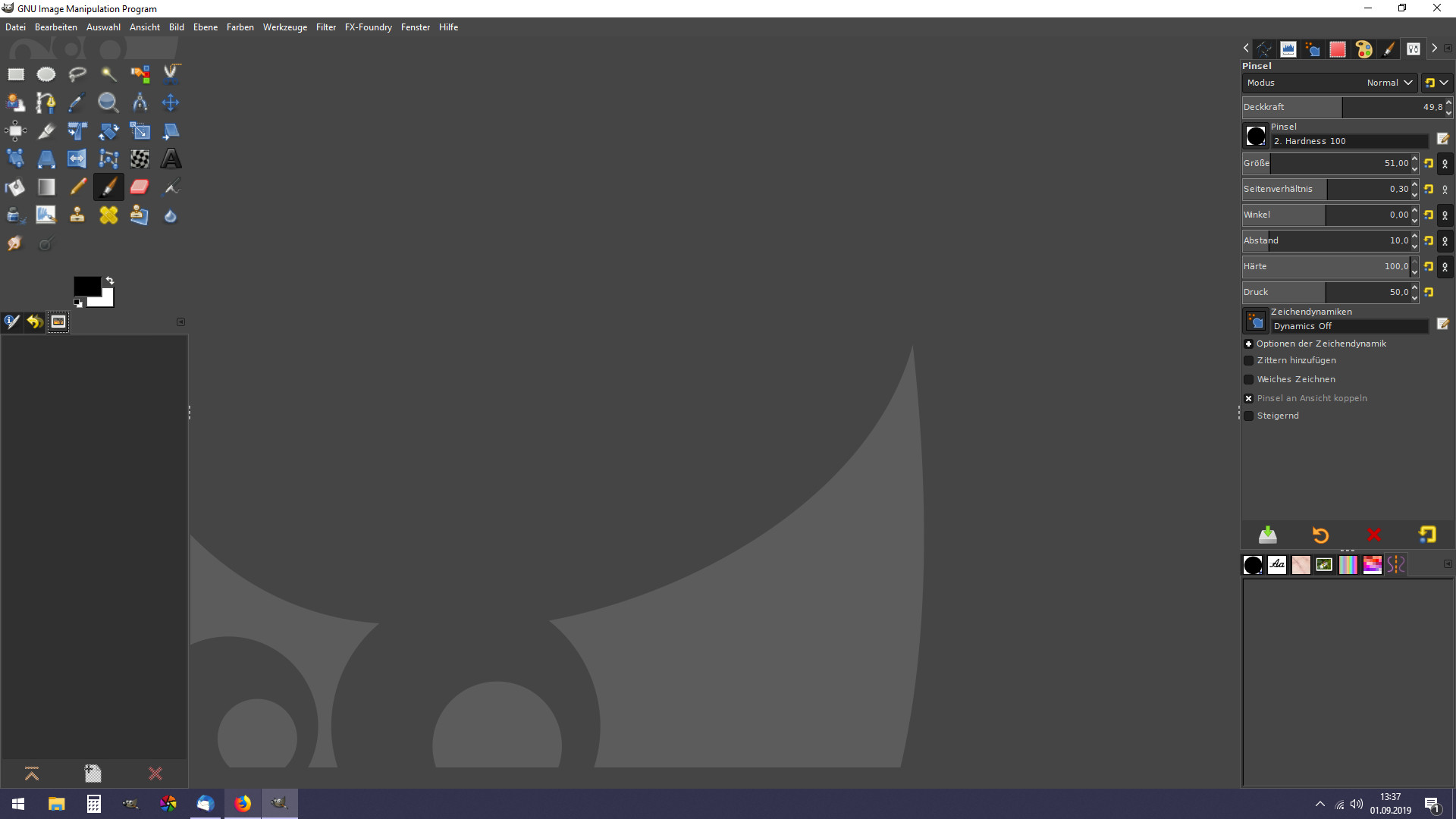
Task: Enable the Zittern hinzufügen checkbox
Action: pyautogui.click(x=1249, y=361)
